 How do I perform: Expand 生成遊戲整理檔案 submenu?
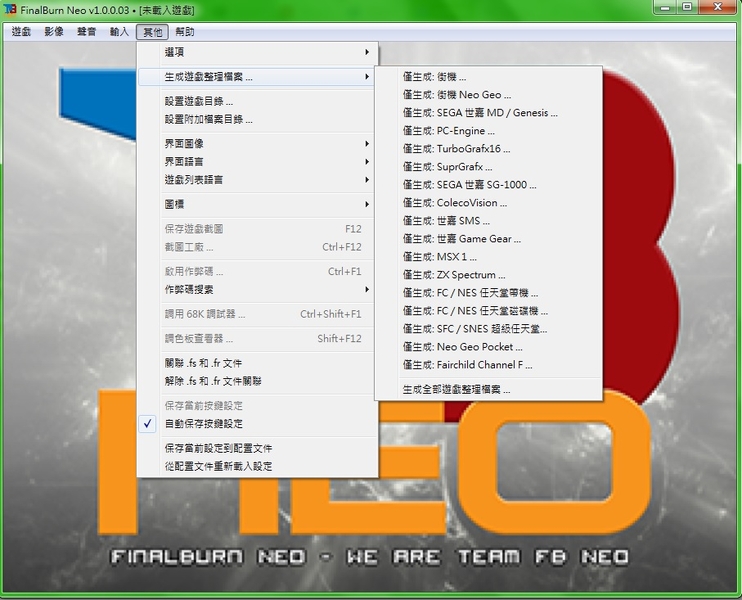(x=257, y=77)
